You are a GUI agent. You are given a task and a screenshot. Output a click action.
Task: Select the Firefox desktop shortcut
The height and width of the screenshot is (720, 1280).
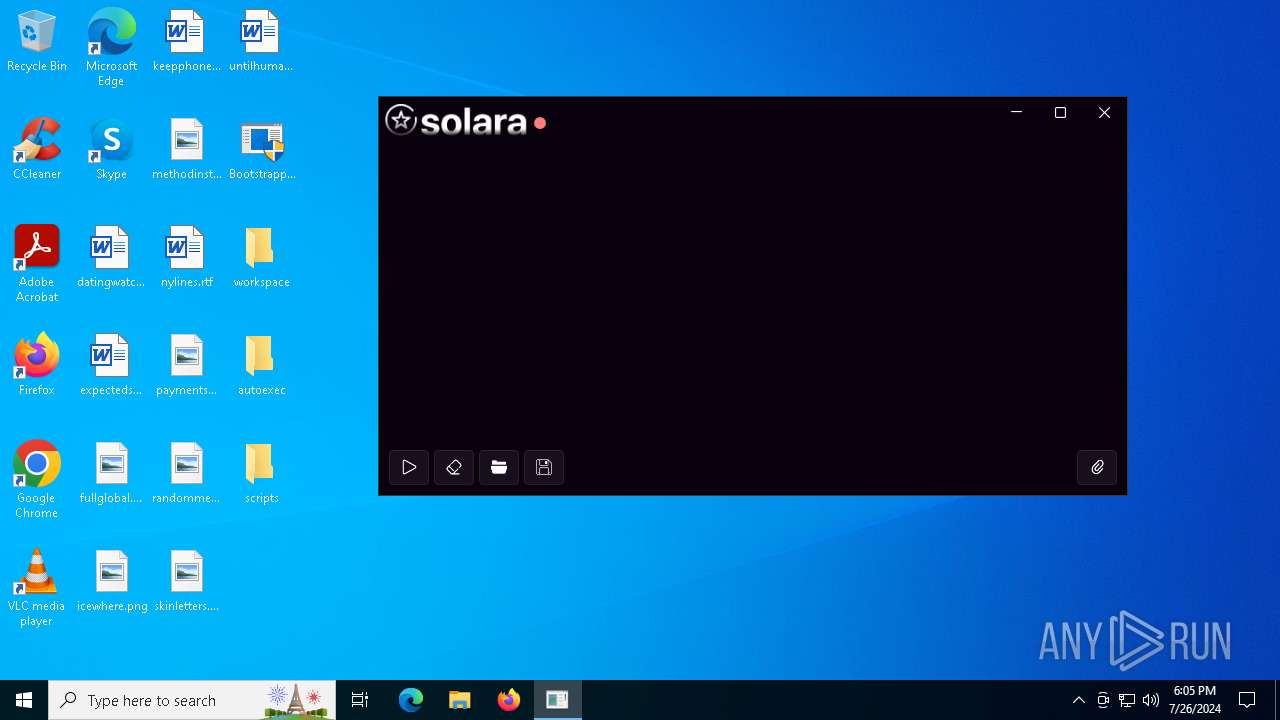click(37, 366)
